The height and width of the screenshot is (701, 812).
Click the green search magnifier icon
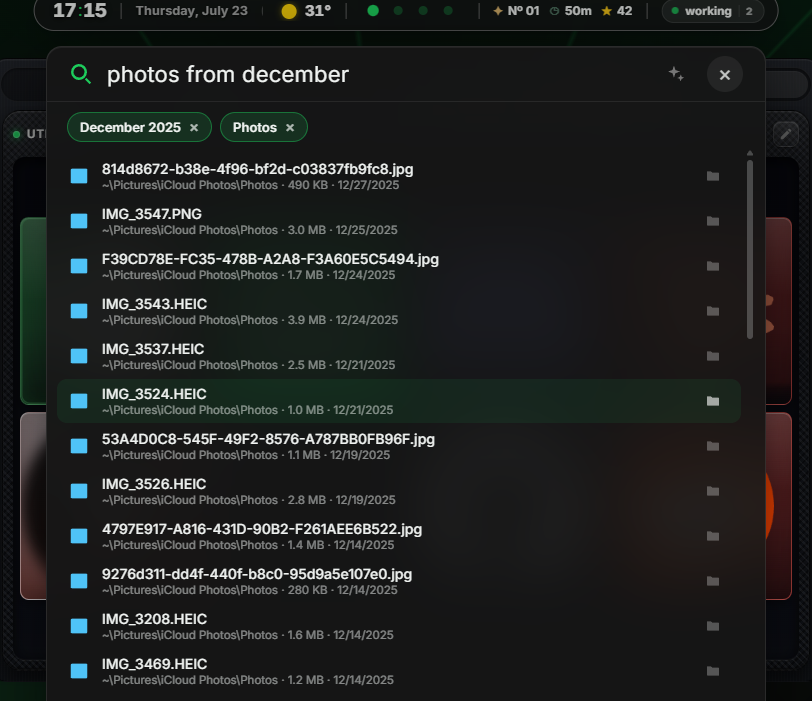[81, 75]
